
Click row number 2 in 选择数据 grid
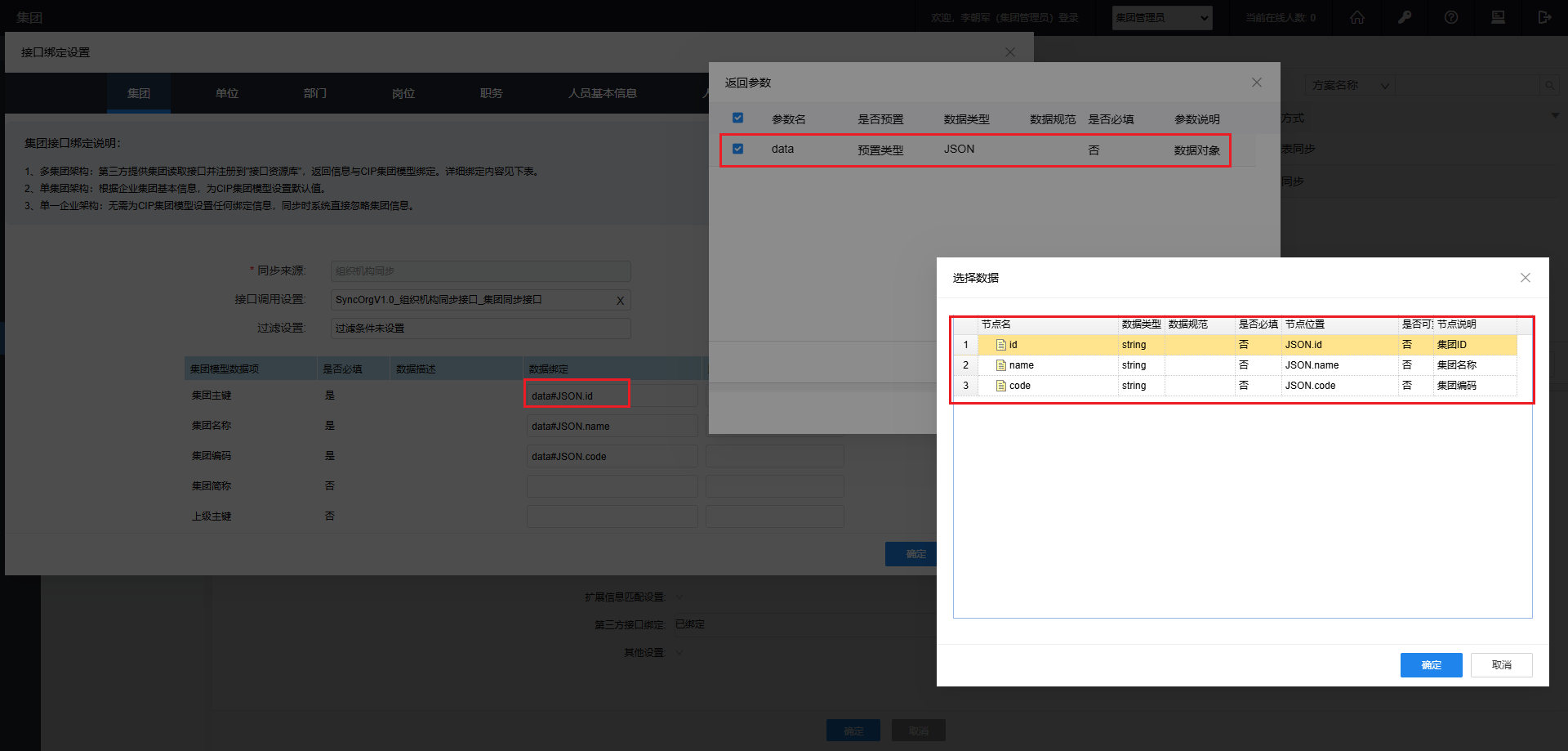coord(965,365)
